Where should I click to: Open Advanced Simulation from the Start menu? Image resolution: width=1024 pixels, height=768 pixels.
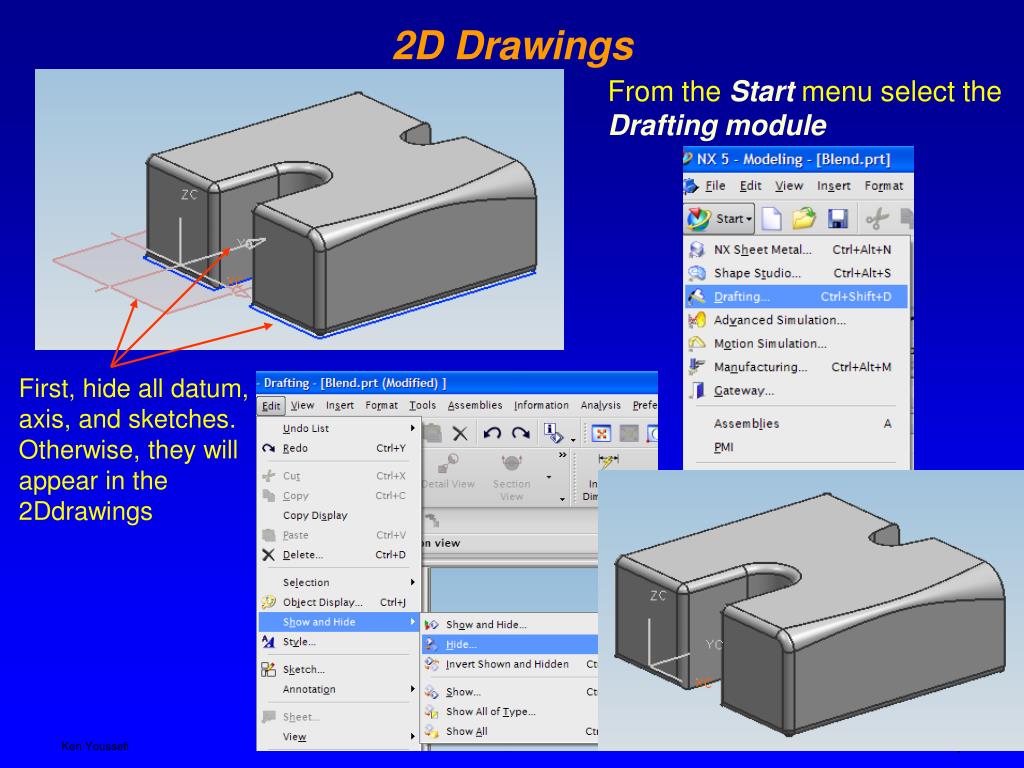click(797, 320)
